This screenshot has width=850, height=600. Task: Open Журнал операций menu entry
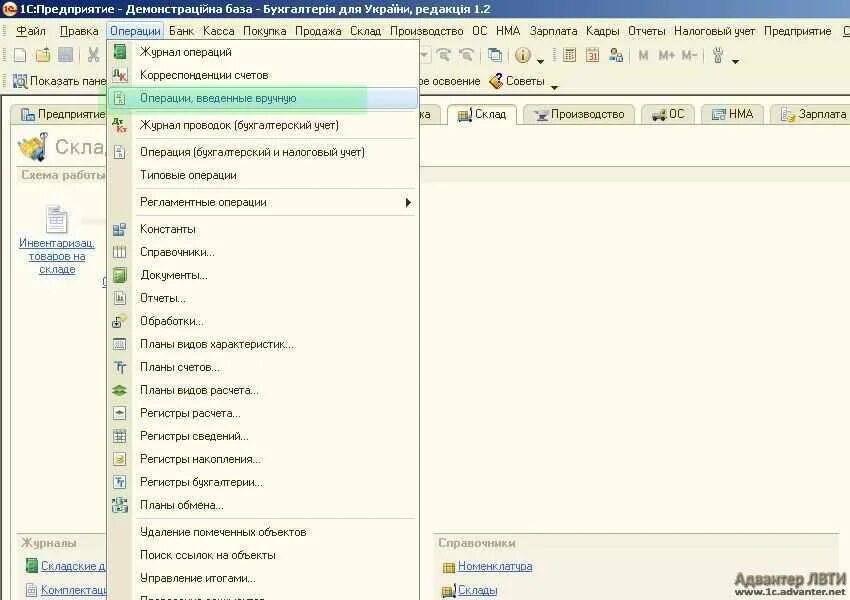click(263, 52)
